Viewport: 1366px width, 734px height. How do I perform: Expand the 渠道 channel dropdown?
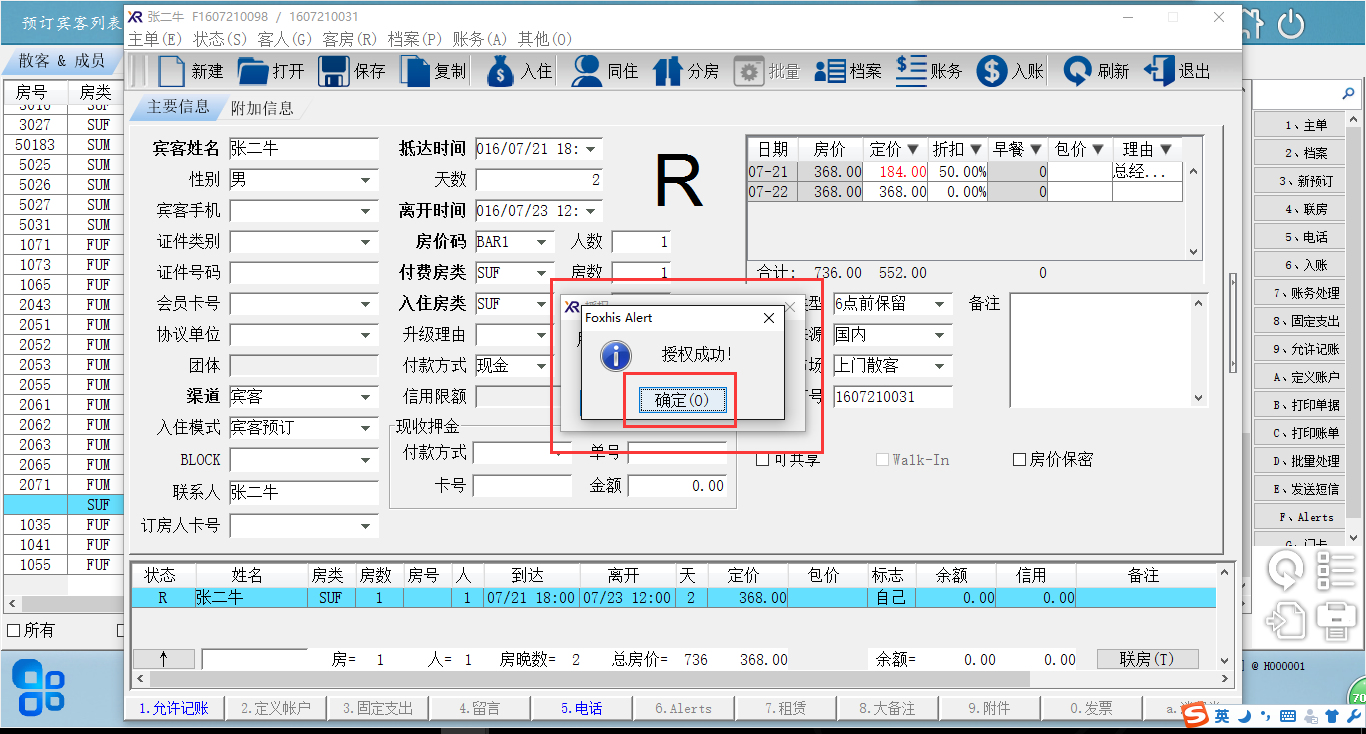coord(367,397)
